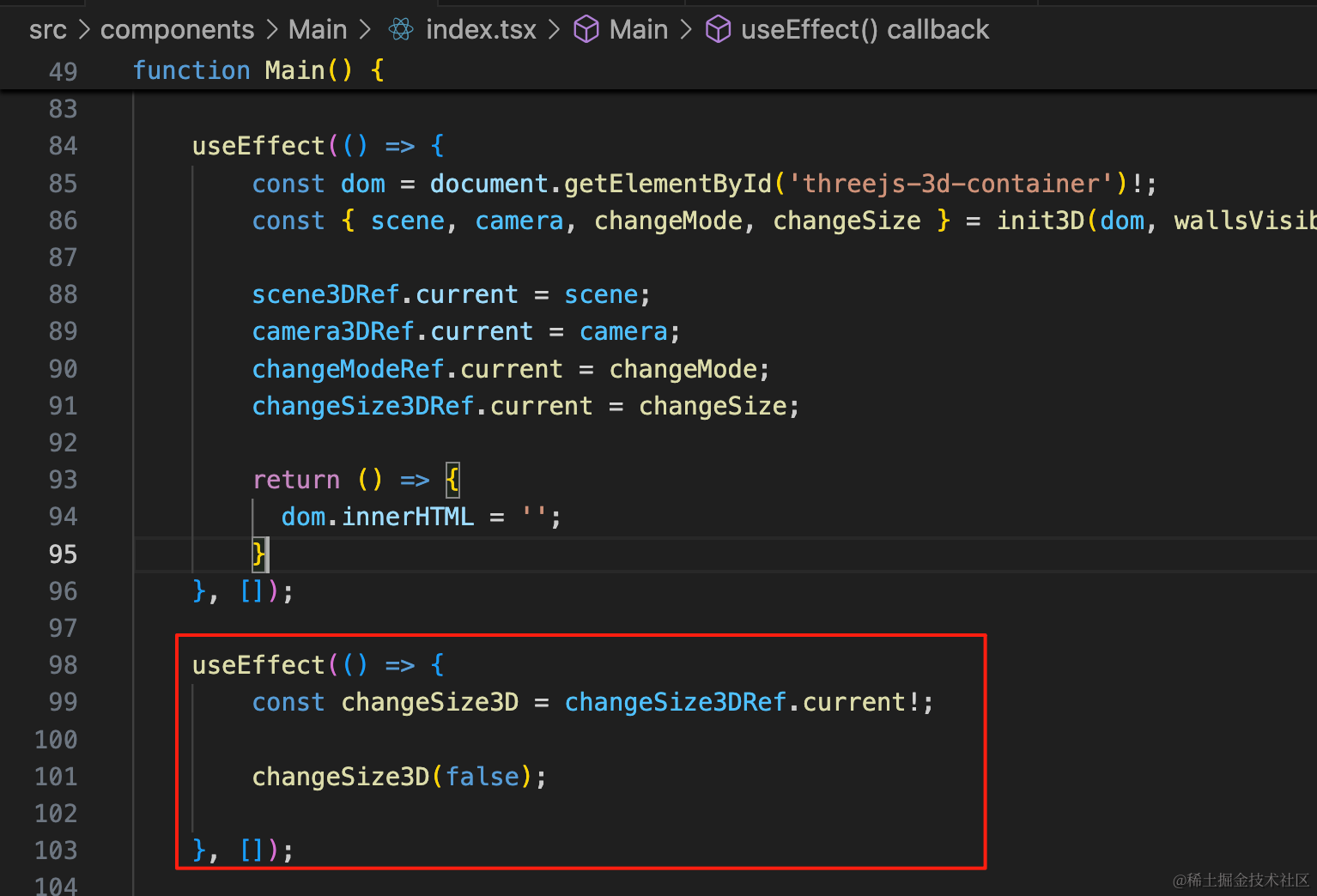1317x896 pixels.
Task: Click 'useEffect' on line 84
Action: (258, 146)
